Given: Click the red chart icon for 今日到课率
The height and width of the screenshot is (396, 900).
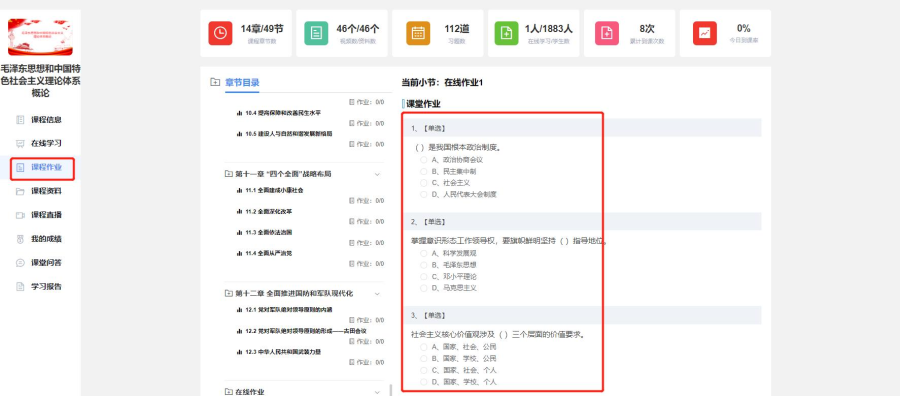Looking at the screenshot, I should click(705, 33).
